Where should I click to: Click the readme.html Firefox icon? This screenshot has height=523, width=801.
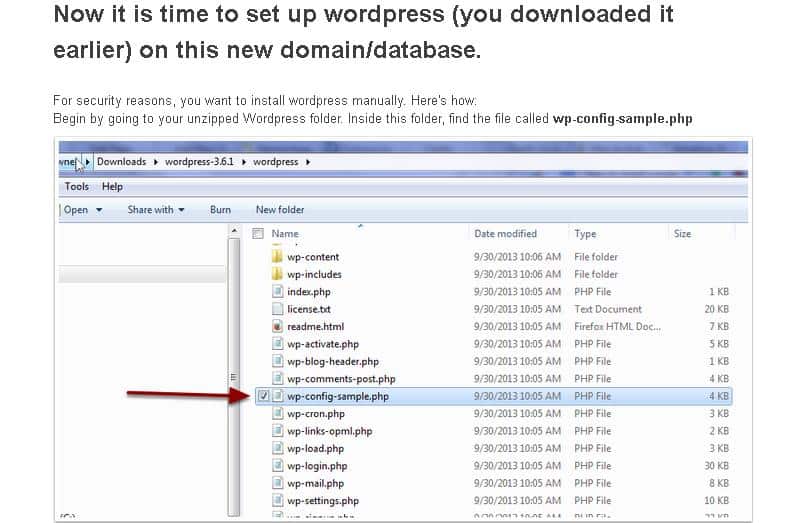277,326
